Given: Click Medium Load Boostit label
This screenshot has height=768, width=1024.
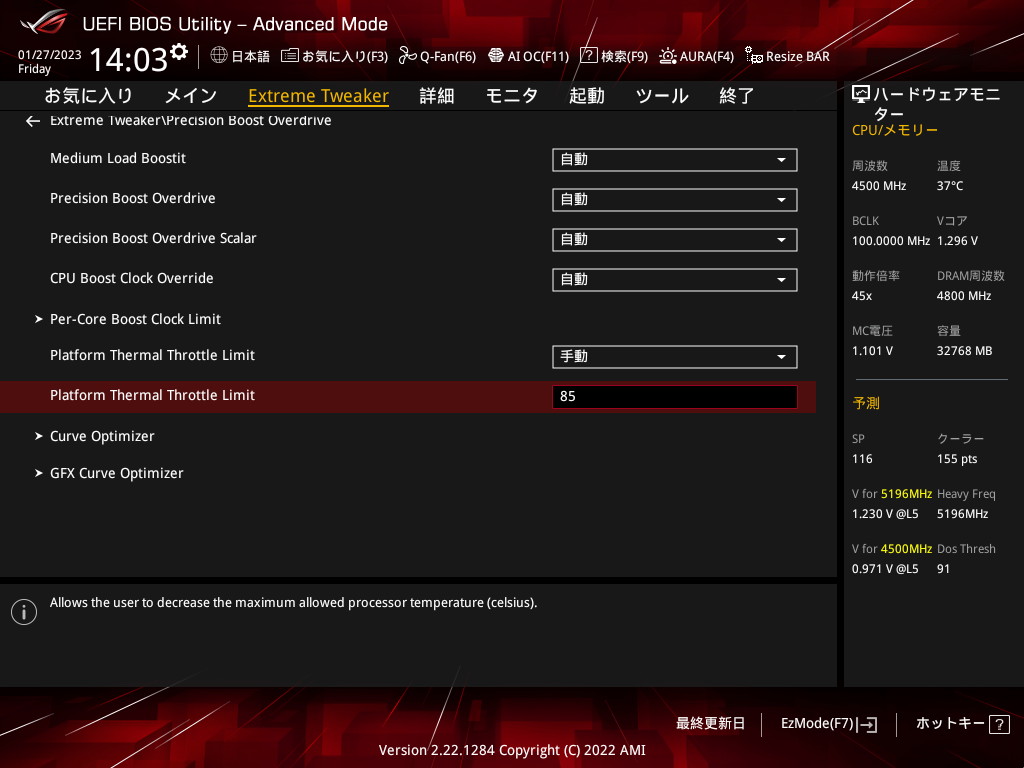Looking at the screenshot, I should [x=118, y=158].
